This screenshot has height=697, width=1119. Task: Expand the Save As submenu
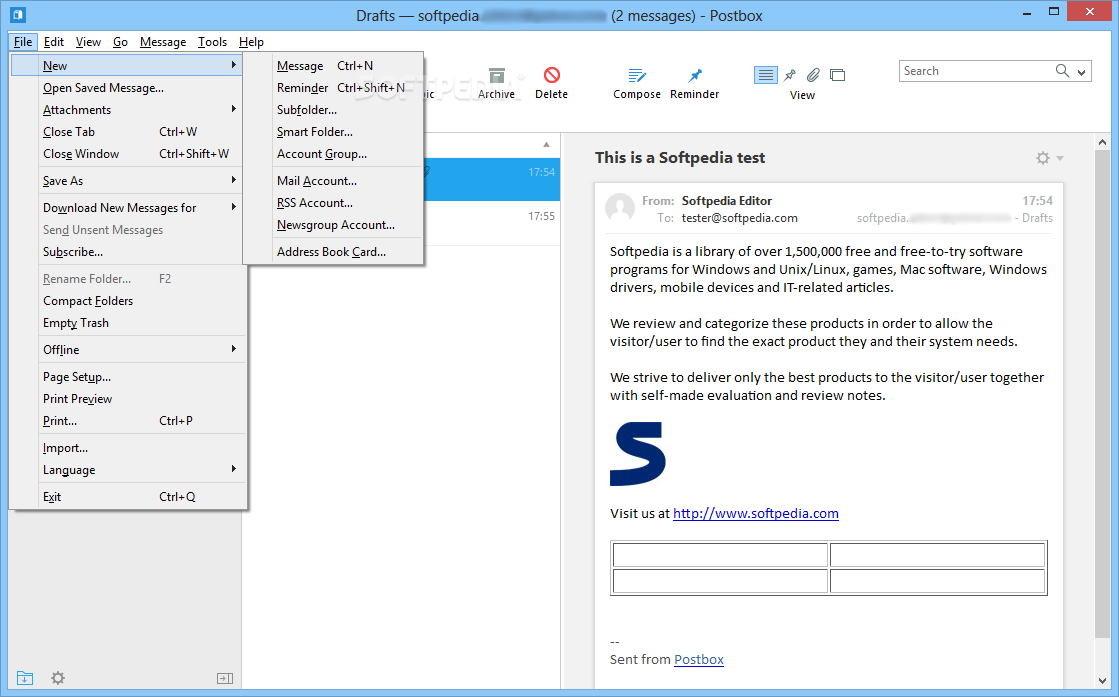(127, 181)
